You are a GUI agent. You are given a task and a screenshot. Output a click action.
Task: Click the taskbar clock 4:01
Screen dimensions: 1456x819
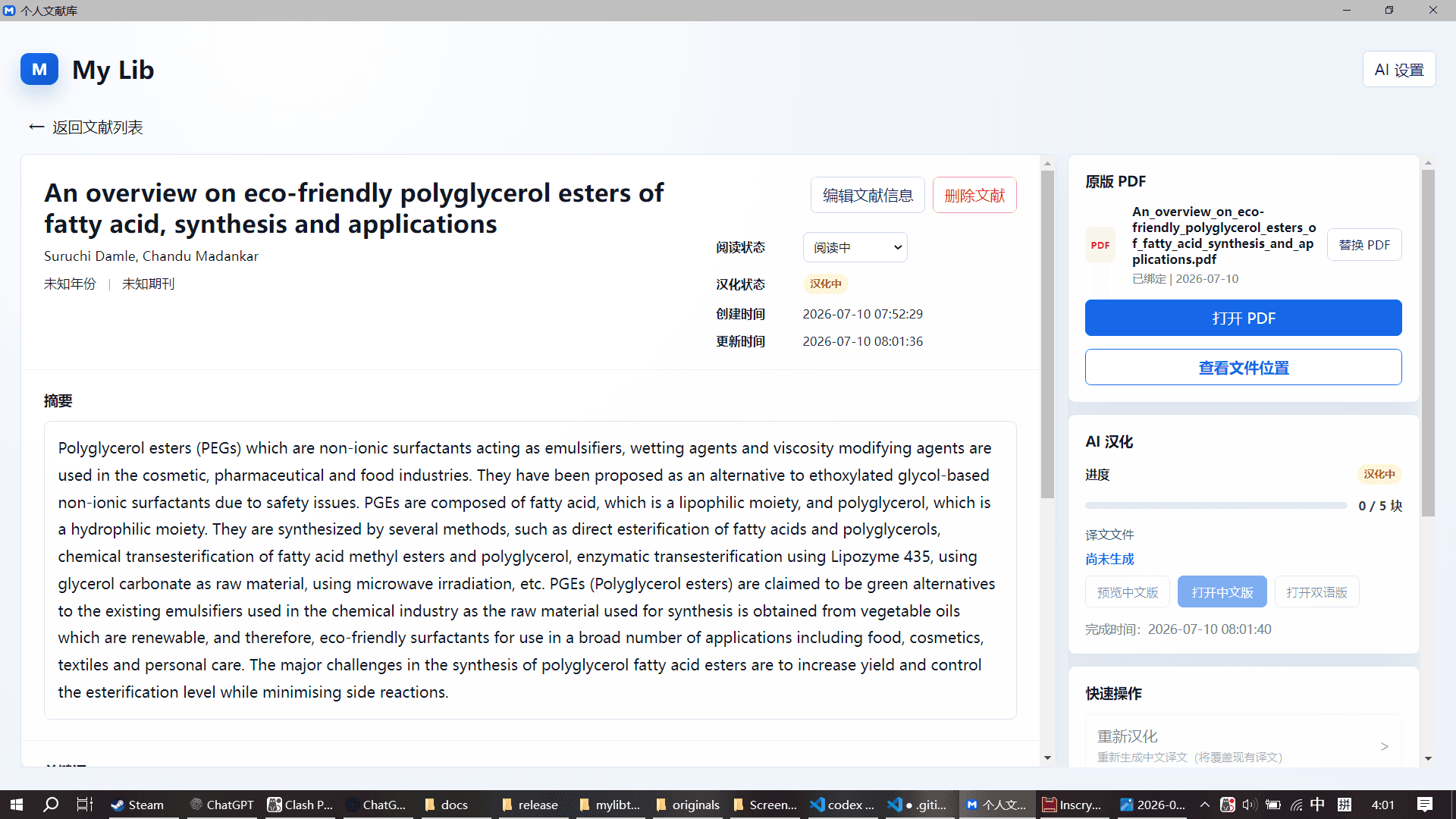tap(1383, 805)
